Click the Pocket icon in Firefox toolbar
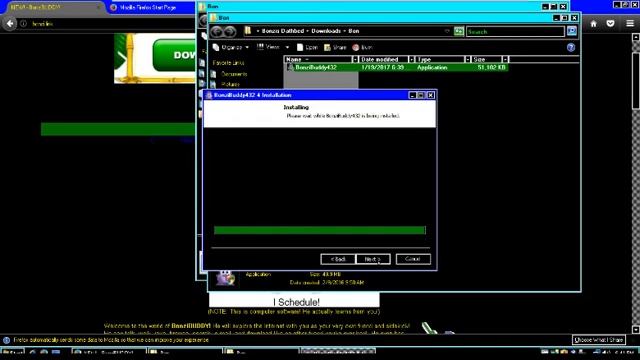This screenshot has width=640, height=360. 610,24
